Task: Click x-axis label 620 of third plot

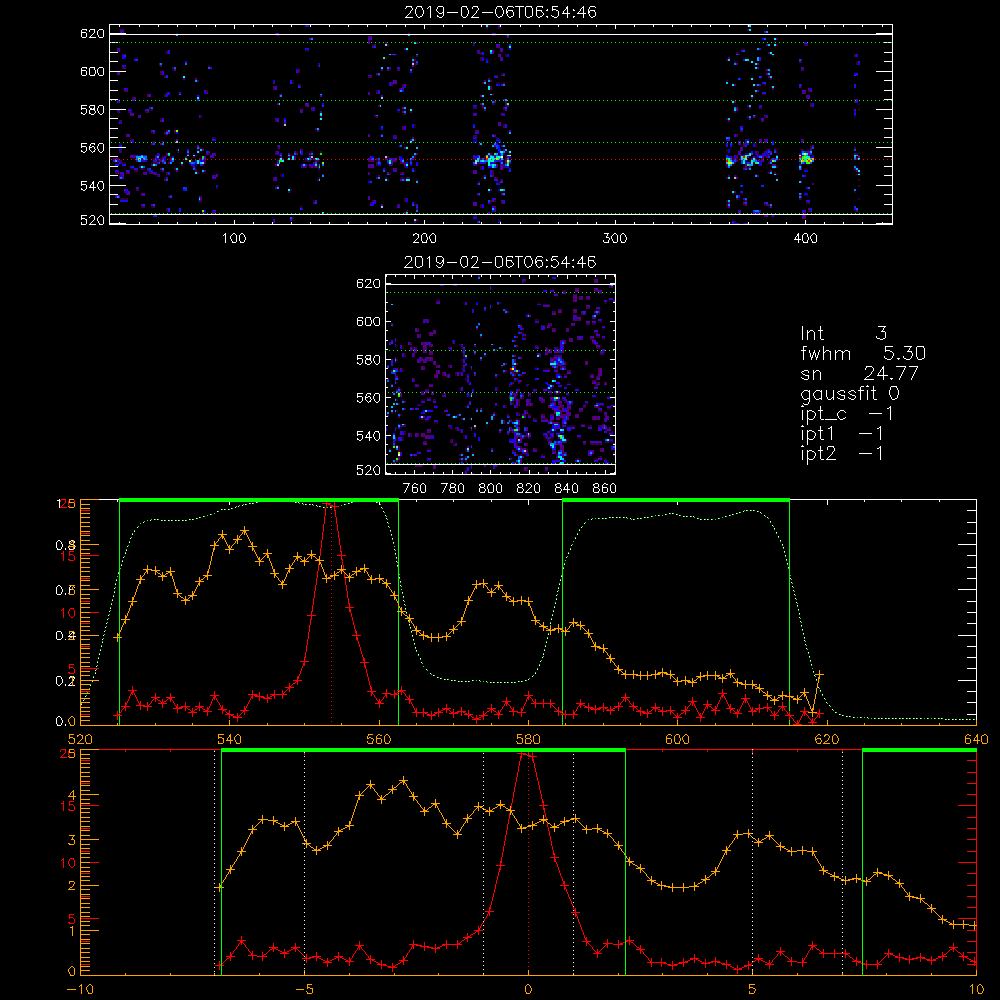Action: [827, 739]
